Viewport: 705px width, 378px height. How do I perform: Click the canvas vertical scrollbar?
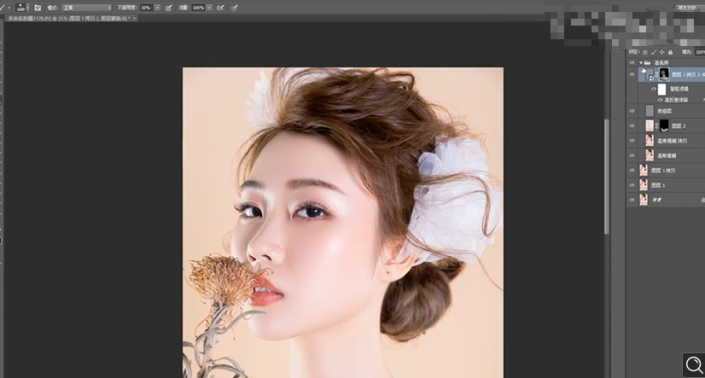(x=607, y=176)
